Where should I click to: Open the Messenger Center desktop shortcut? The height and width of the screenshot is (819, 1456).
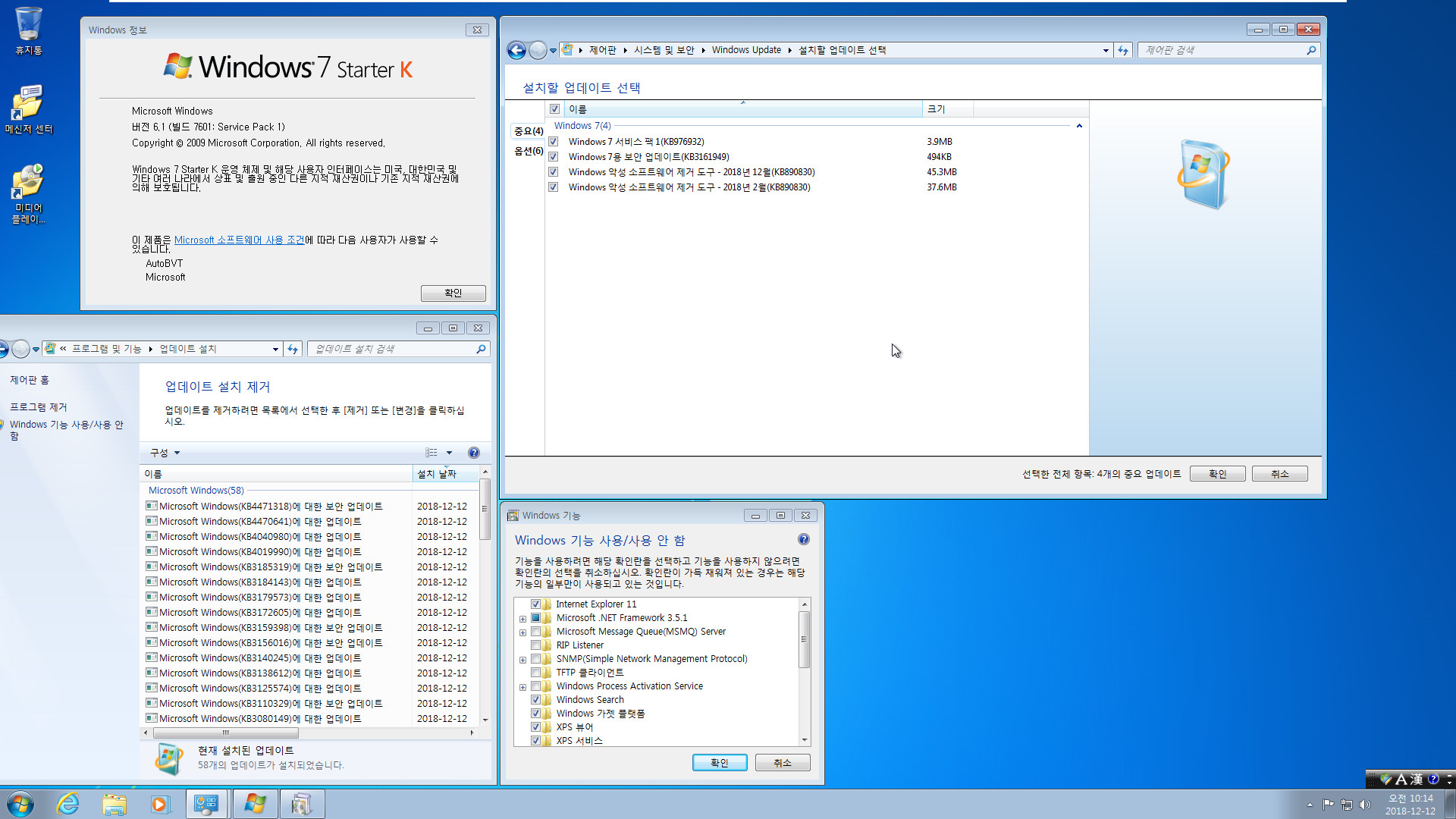[x=29, y=108]
